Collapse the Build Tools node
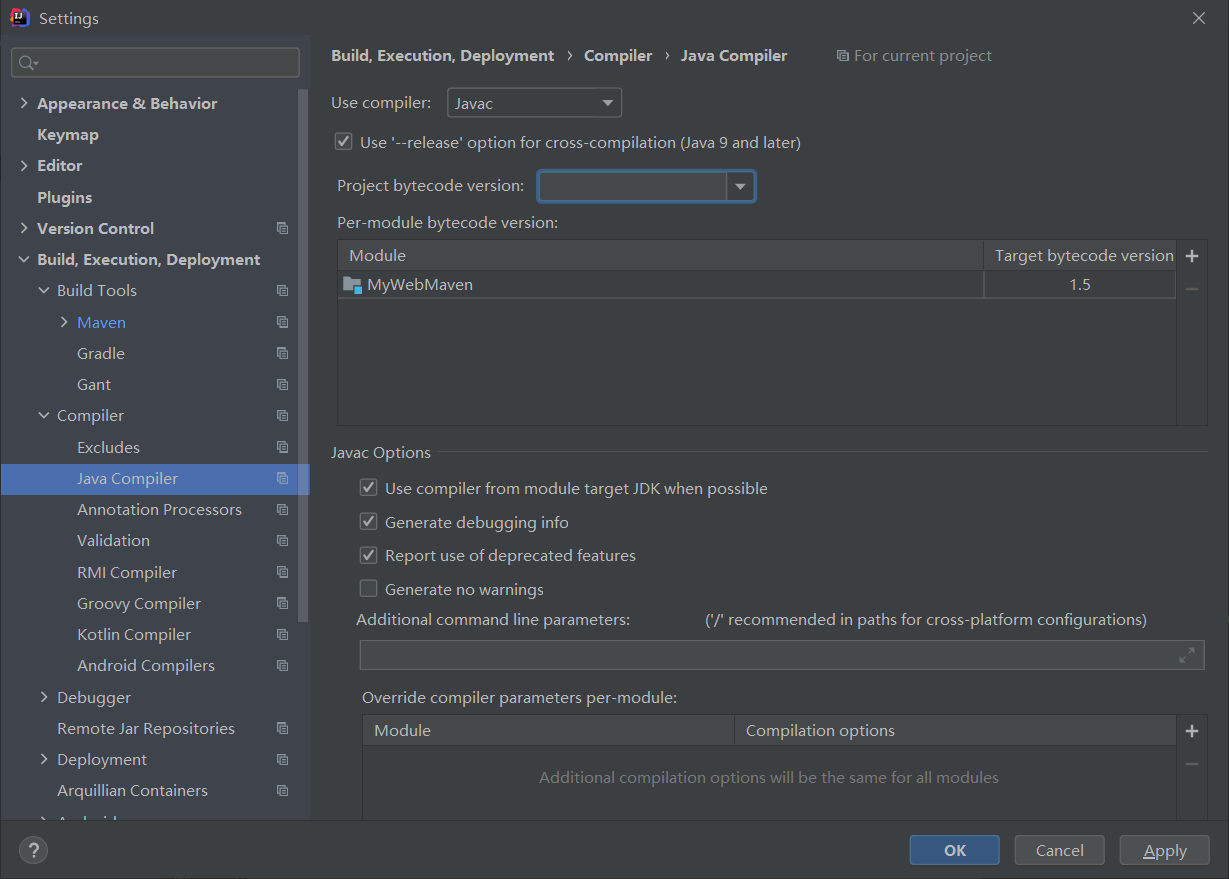Image resolution: width=1229 pixels, height=879 pixels. point(44,291)
